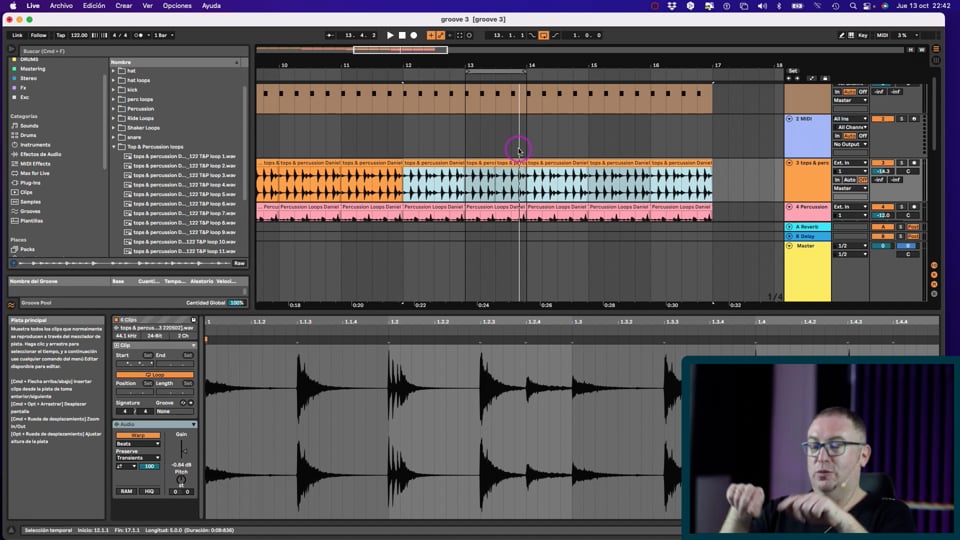Arm the Arrangement Record button
The height and width of the screenshot is (540, 960).
coord(414,36)
